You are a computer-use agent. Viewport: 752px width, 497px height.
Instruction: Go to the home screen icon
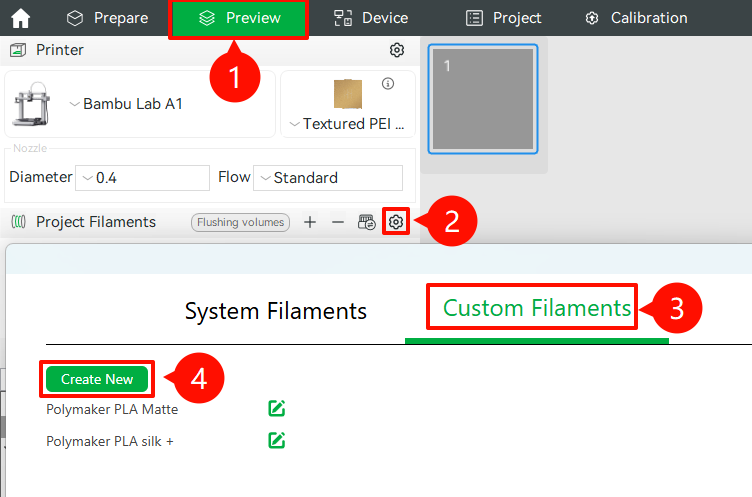(x=20, y=18)
